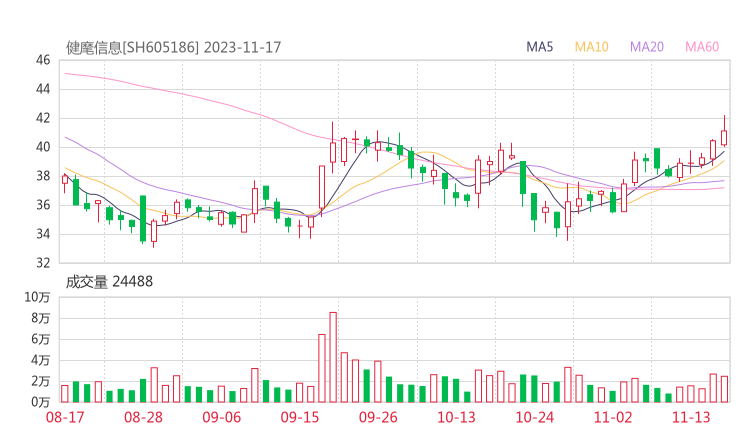Click the 8万 volume axis label
Viewport: 740px width, 440px height.
tap(41, 318)
